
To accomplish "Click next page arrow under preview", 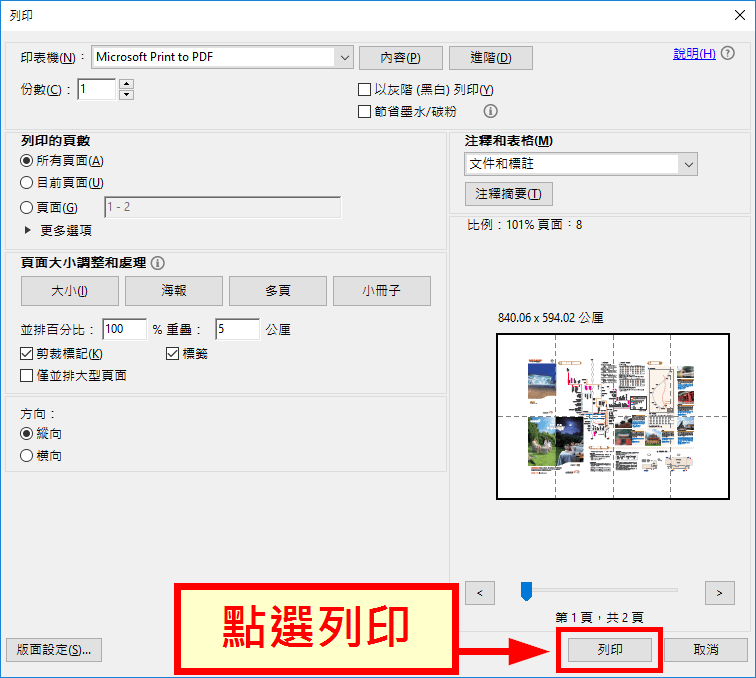I will tap(719, 593).
